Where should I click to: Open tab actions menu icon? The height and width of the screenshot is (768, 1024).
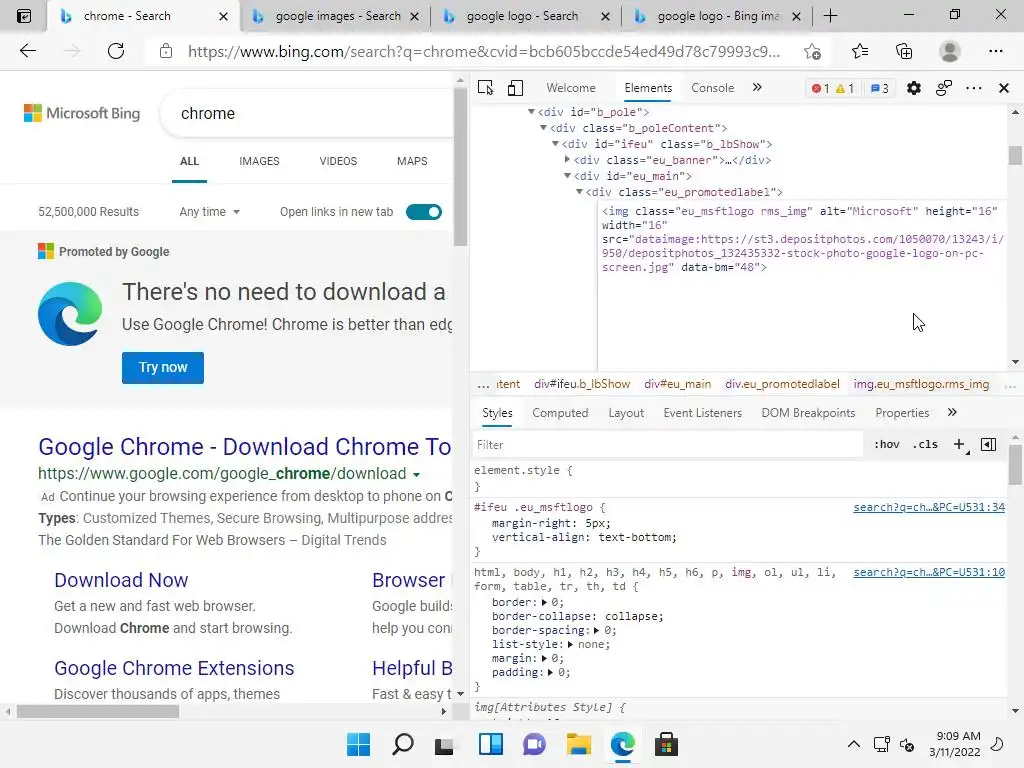(24, 16)
